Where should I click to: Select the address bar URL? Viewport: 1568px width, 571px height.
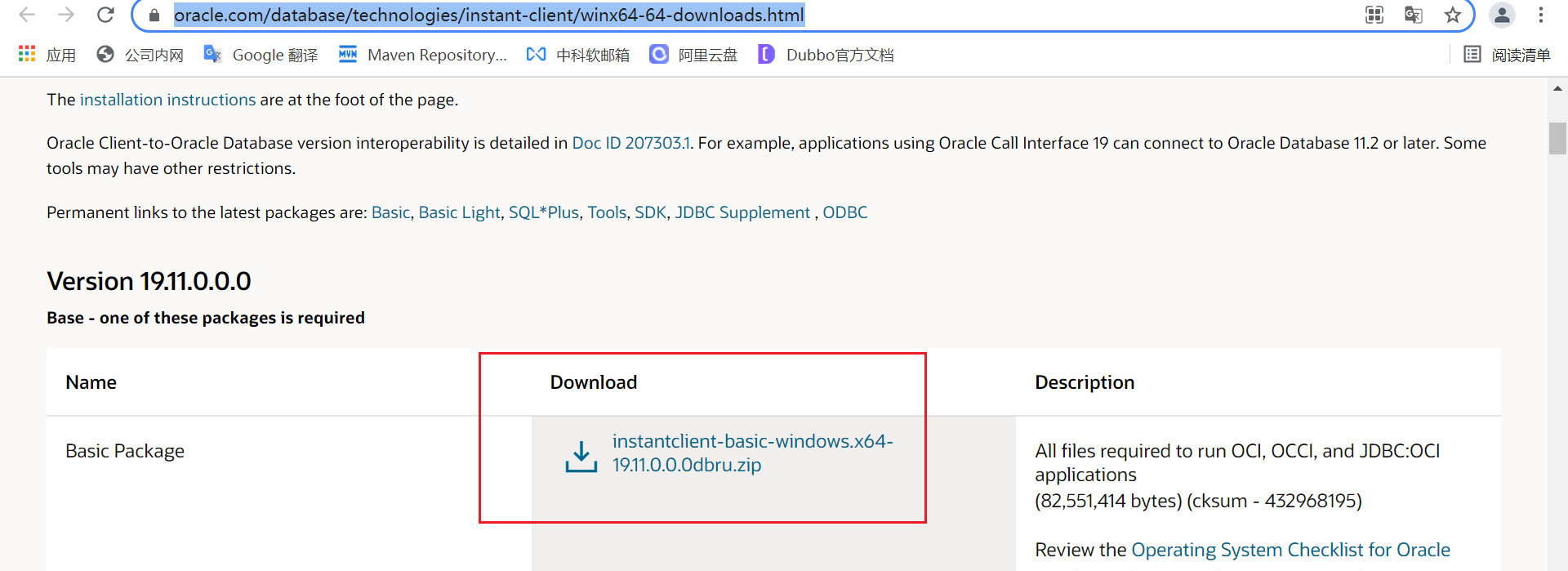[488, 15]
